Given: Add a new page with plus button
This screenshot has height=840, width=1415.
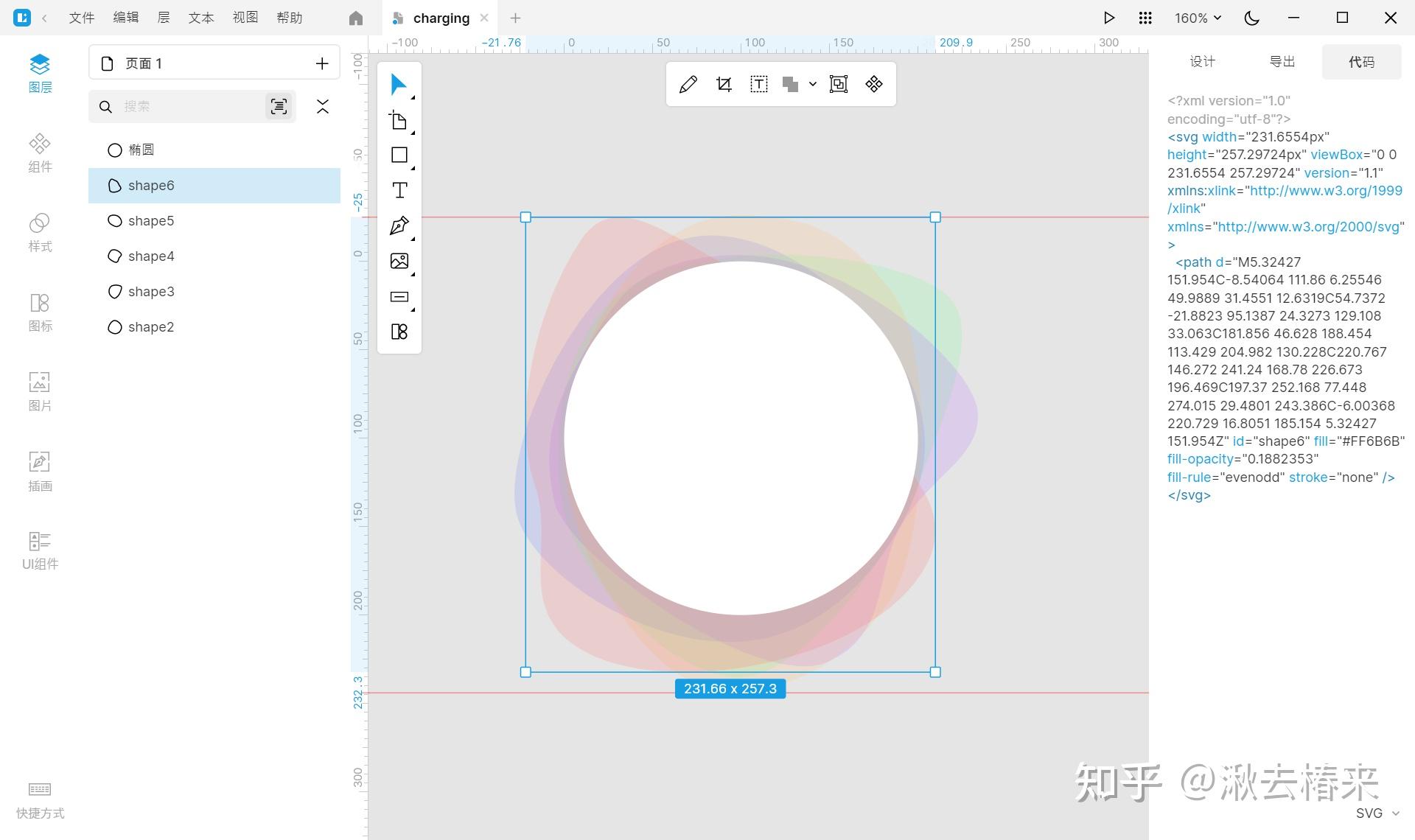Looking at the screenshot, I should coord(322,63).
